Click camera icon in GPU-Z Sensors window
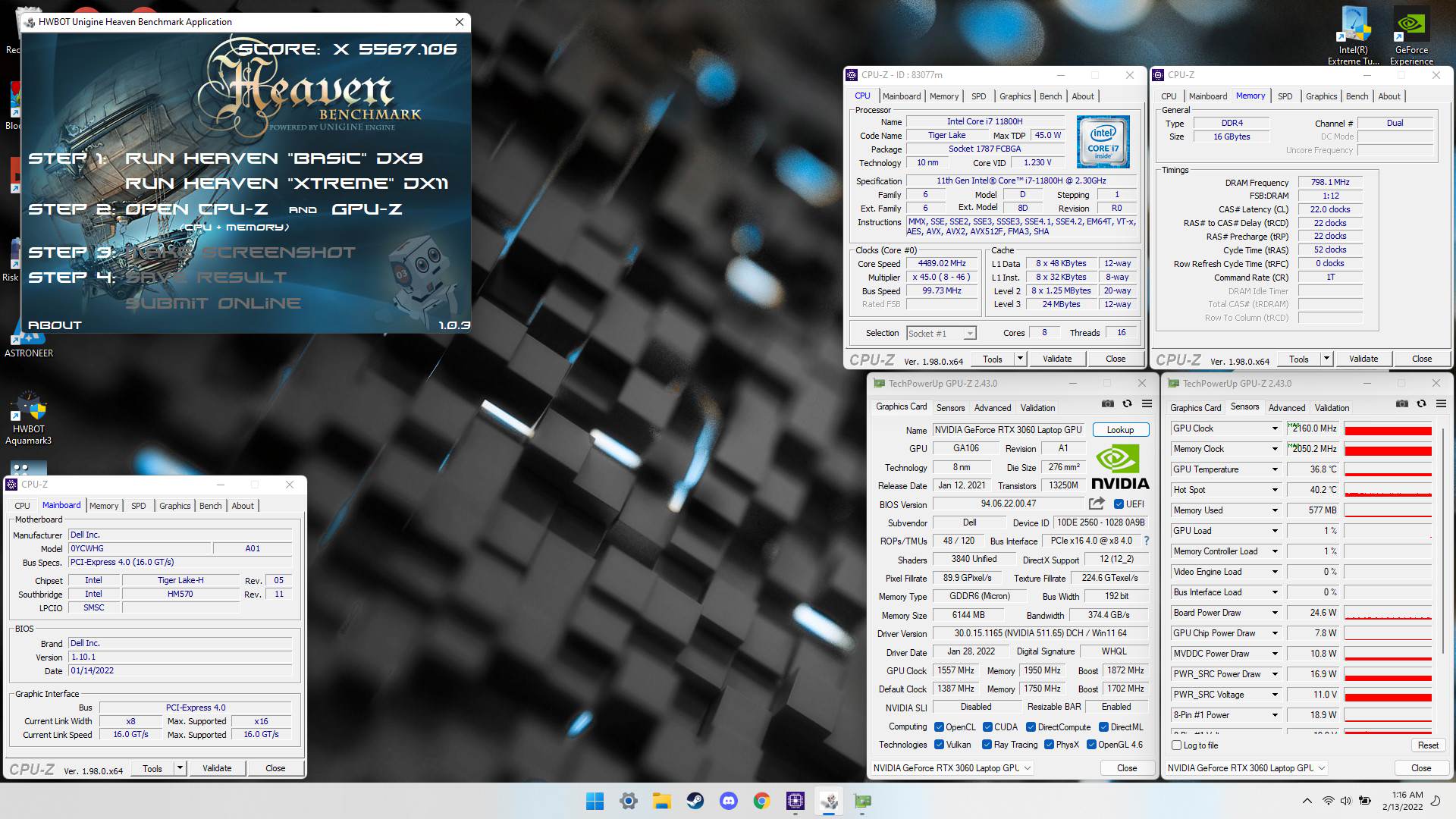This screenshot has width=1456, height=819. click(x=1402, y=403)
